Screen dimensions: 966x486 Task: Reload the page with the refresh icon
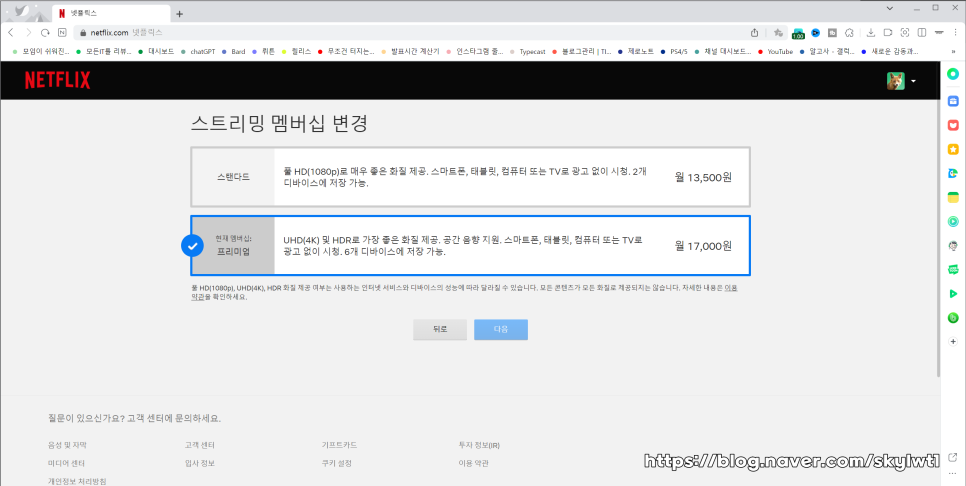point(45,33)
